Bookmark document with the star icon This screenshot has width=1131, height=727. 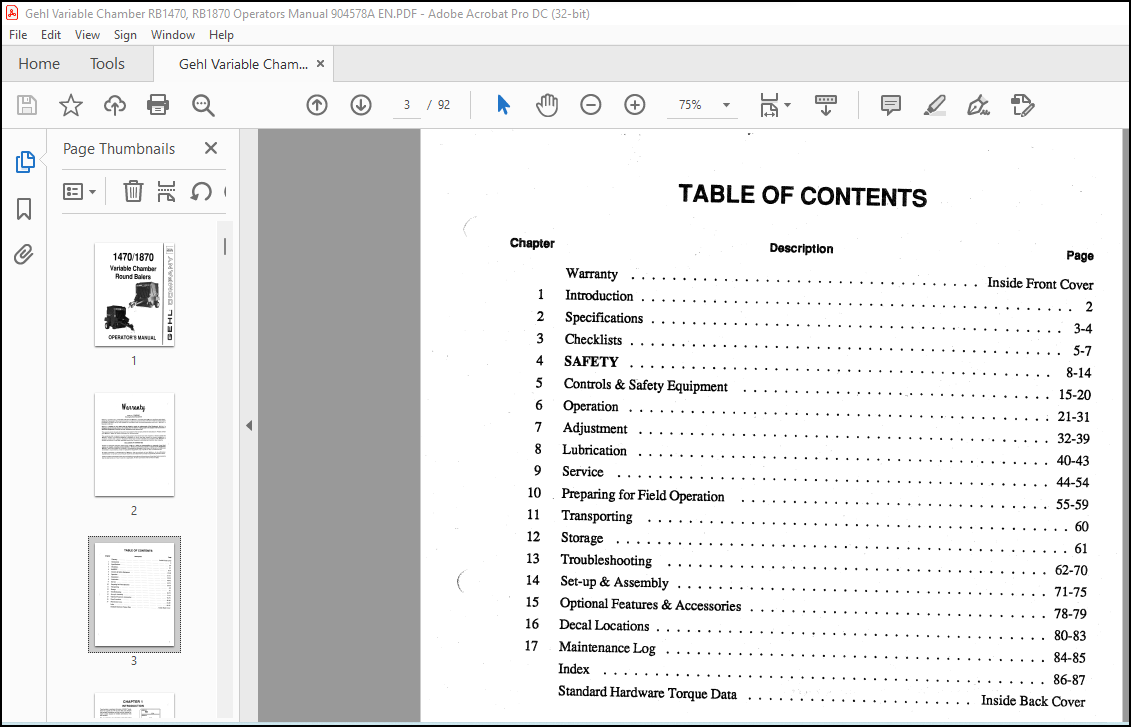71,105
